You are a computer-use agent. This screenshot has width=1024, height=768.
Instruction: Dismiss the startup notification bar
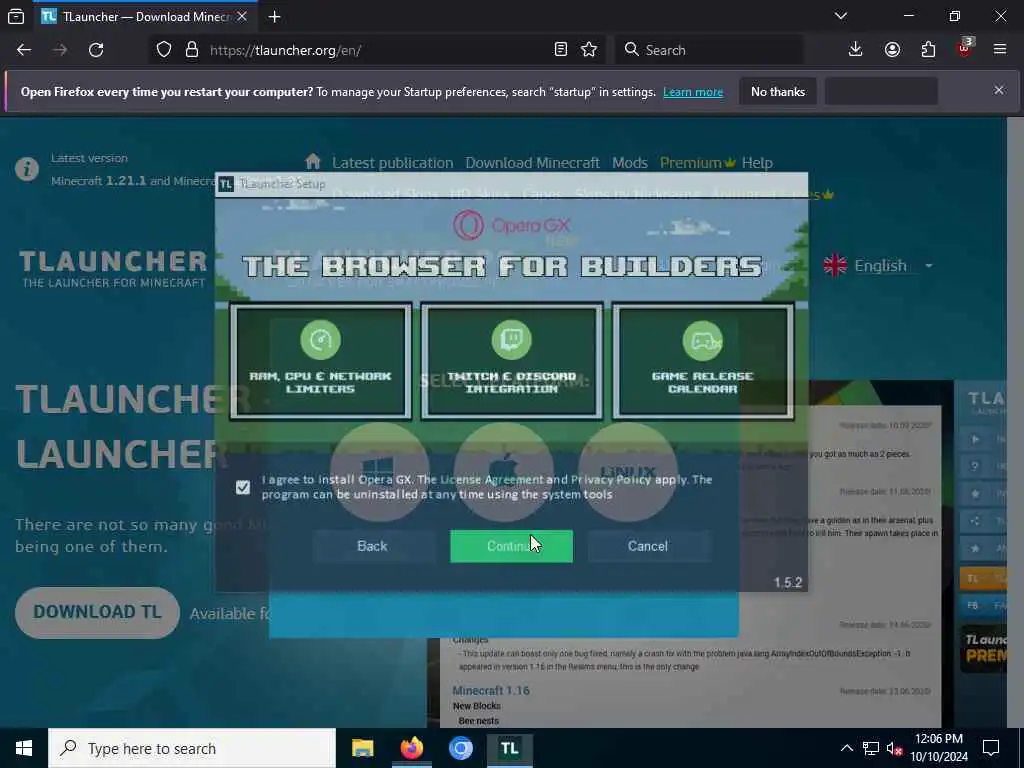pyautogui.click(x=999, y=90)
